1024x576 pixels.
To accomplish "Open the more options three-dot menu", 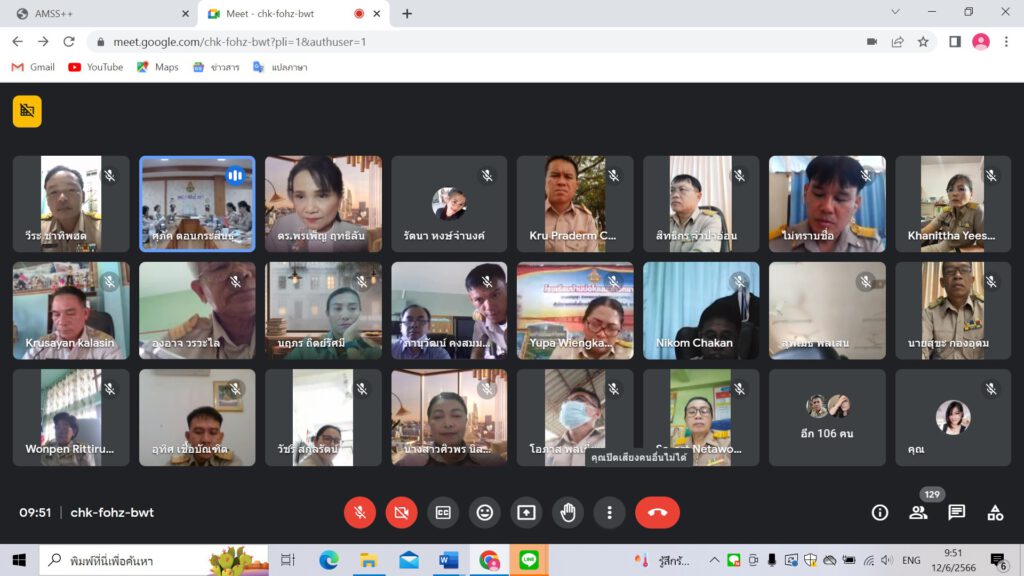I will coord(609,512).
